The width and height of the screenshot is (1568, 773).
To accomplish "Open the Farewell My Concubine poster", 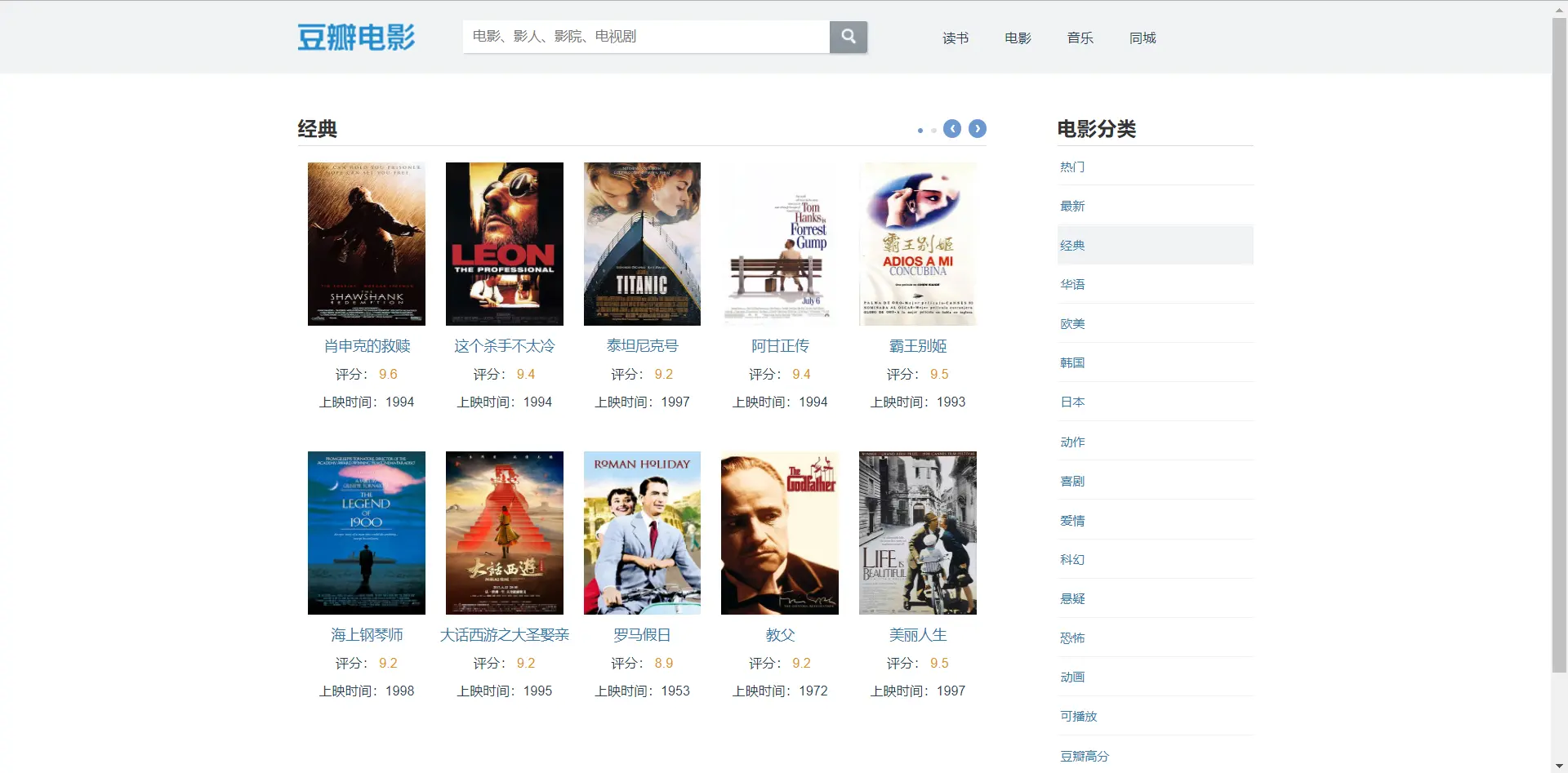I will (918, 244).
